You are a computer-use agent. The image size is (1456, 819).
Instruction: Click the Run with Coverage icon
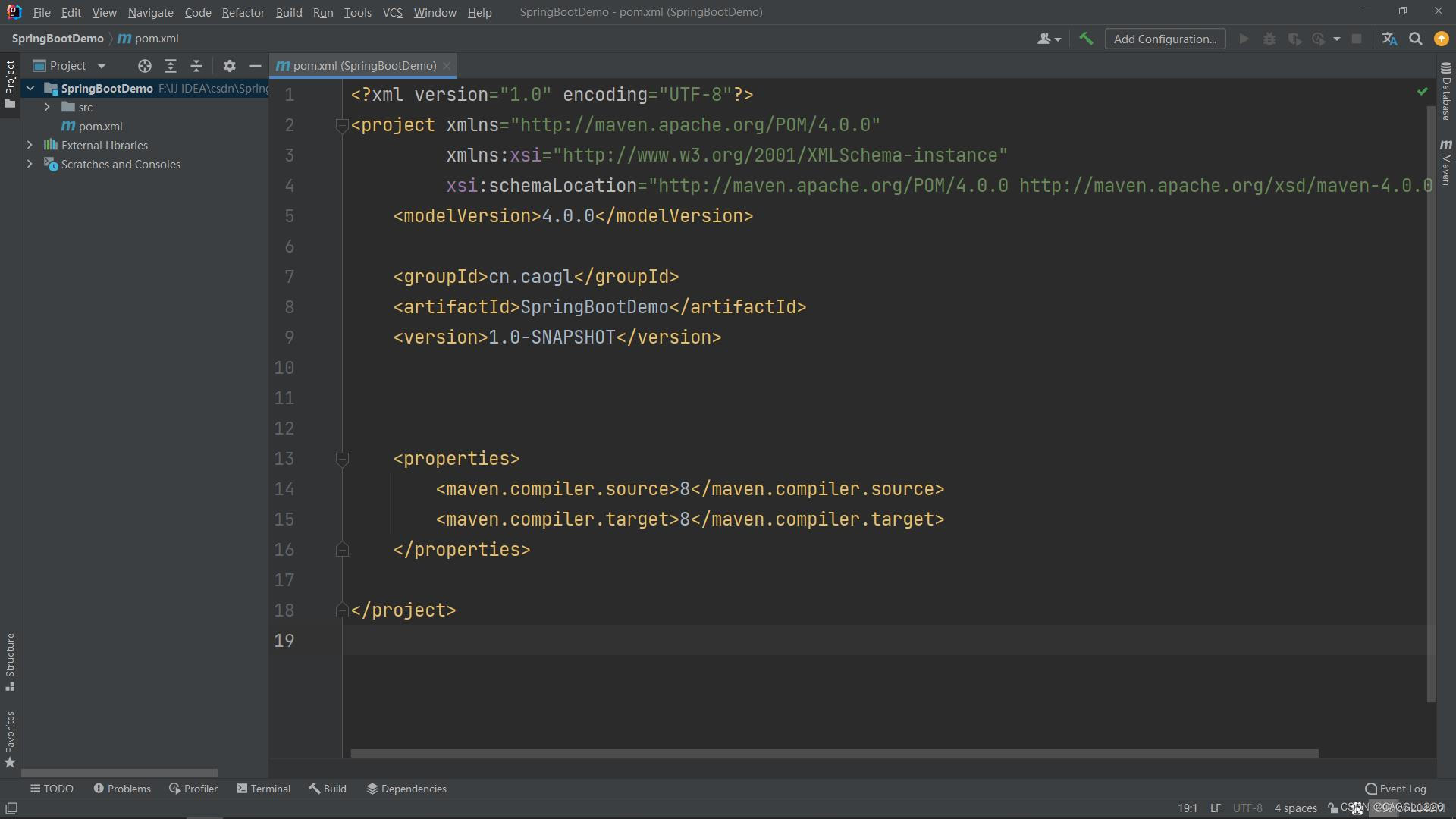[x=1294, y=39]
